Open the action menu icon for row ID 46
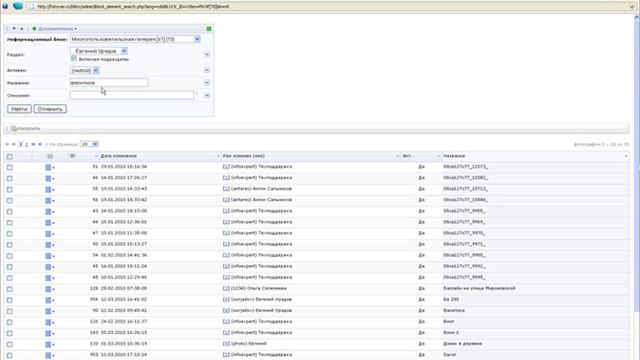This screenshot has height=360, width=640. 50,178
